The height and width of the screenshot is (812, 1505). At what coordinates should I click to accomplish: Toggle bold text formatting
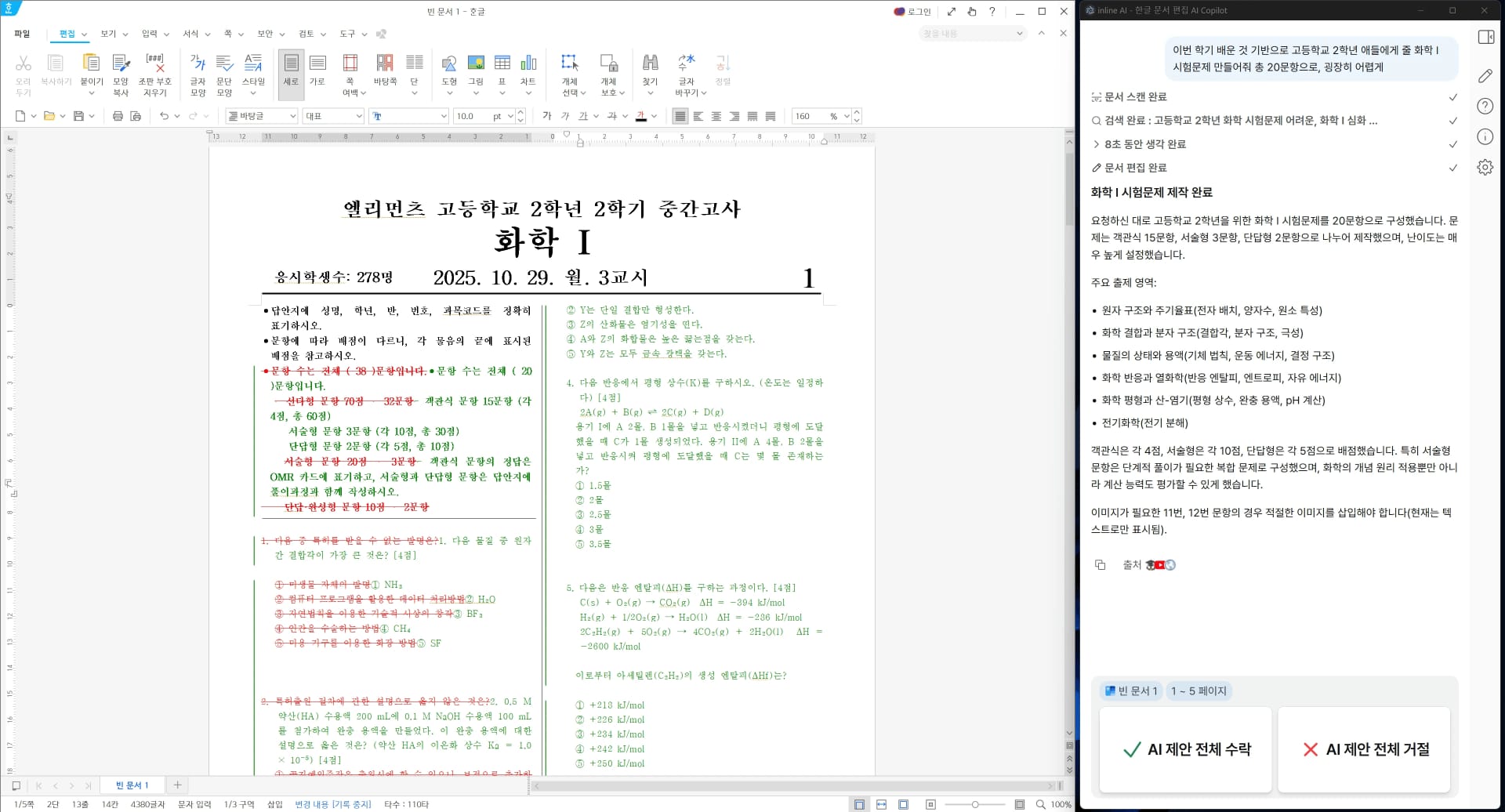point(546,115)
